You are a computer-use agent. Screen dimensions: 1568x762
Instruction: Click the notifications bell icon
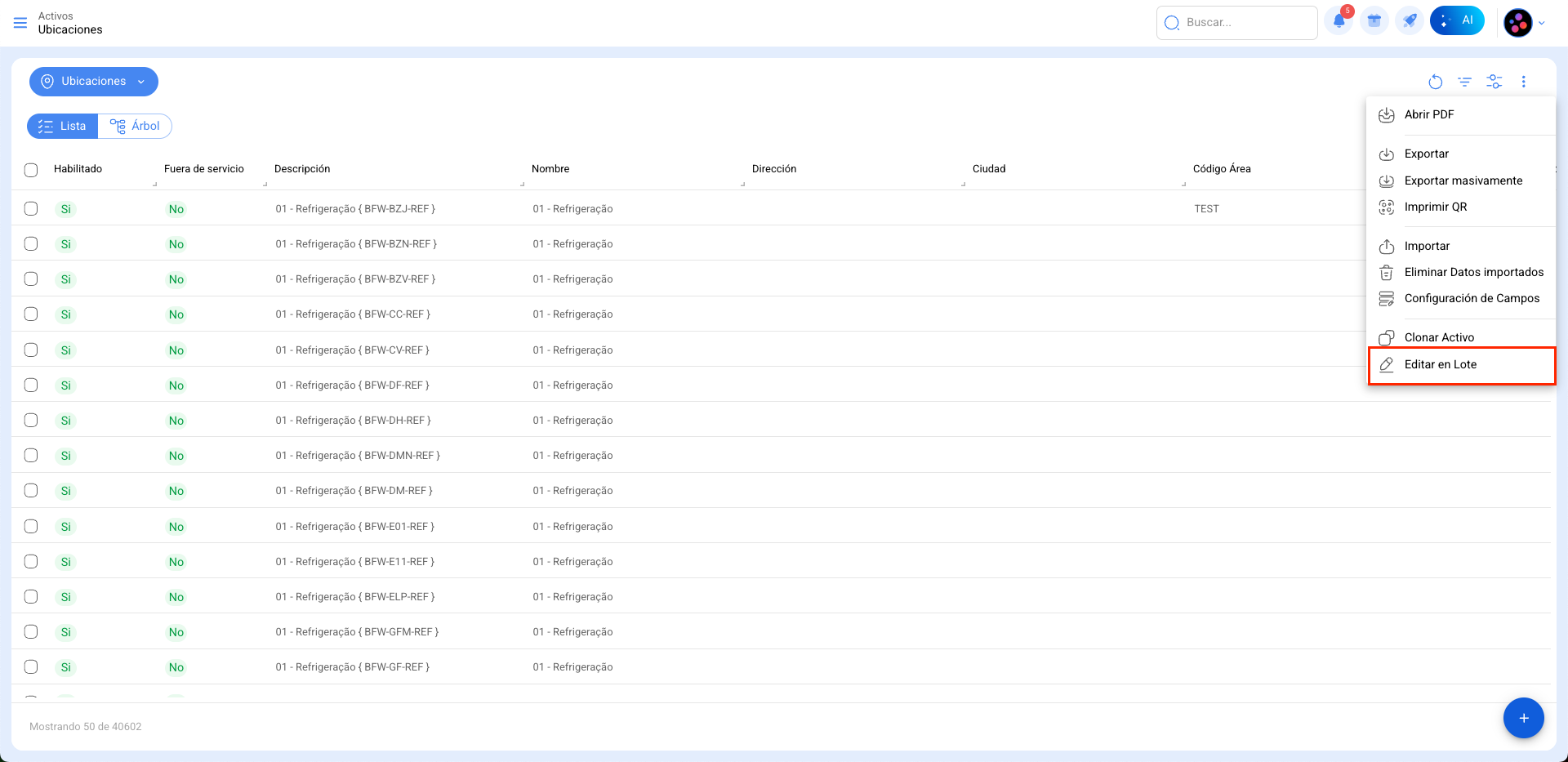[x=1339, y=22]
